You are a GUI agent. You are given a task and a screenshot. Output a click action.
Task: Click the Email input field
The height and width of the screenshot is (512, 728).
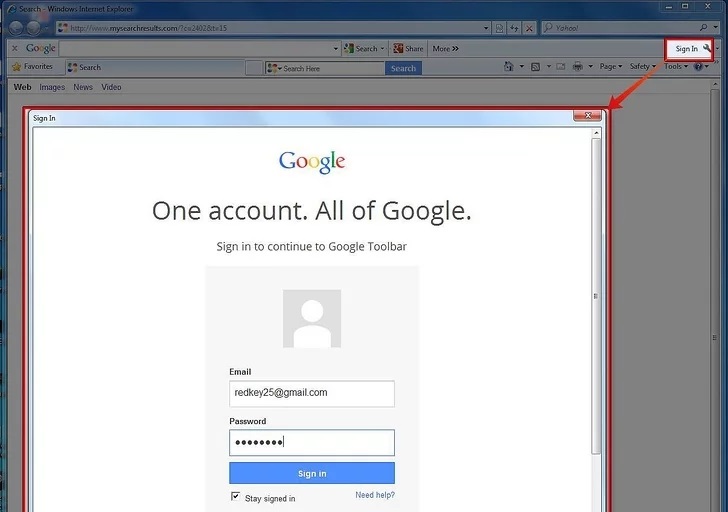click(x=312, y=394)
